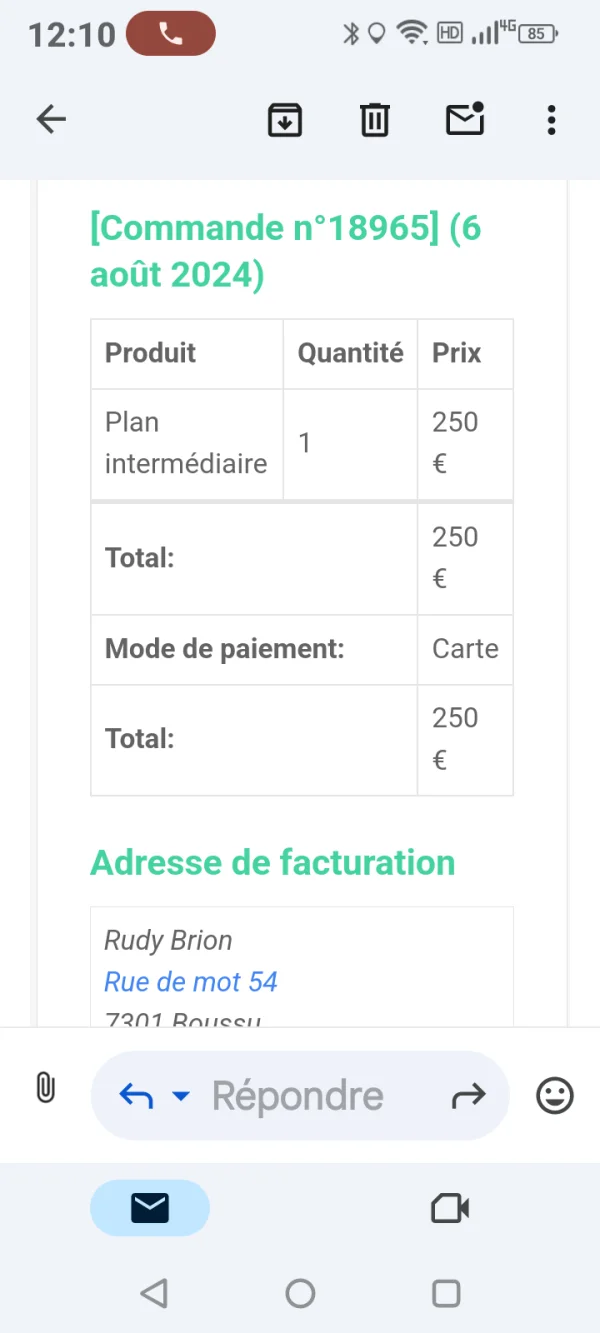Expand the reply type dropdown arrow
This screenshot has height=1333, width=600.
point(181,1096)
